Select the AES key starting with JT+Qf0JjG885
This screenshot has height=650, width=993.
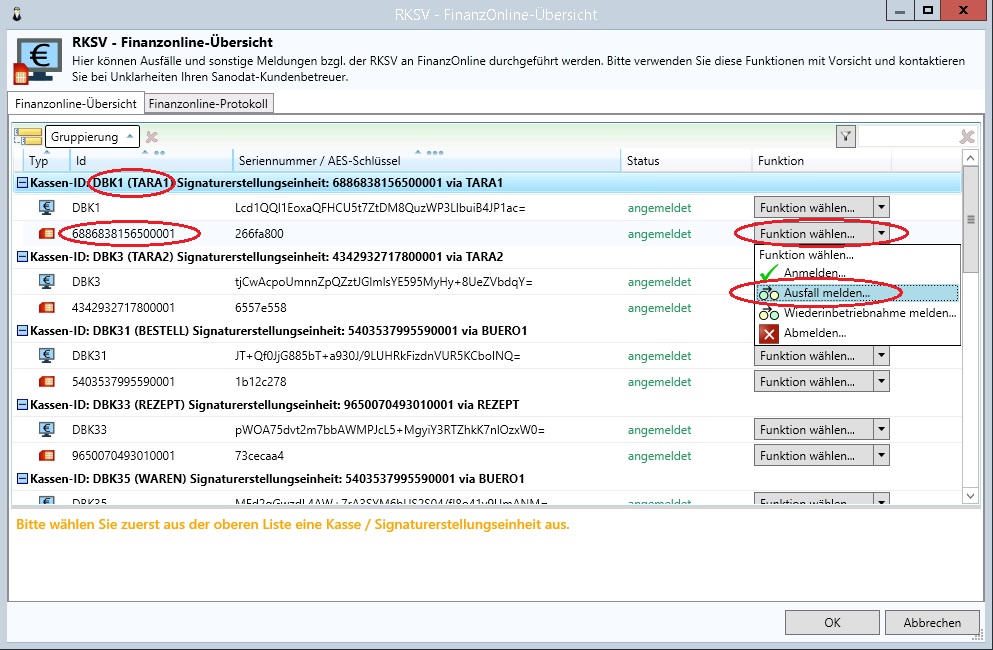click(377, 356)
